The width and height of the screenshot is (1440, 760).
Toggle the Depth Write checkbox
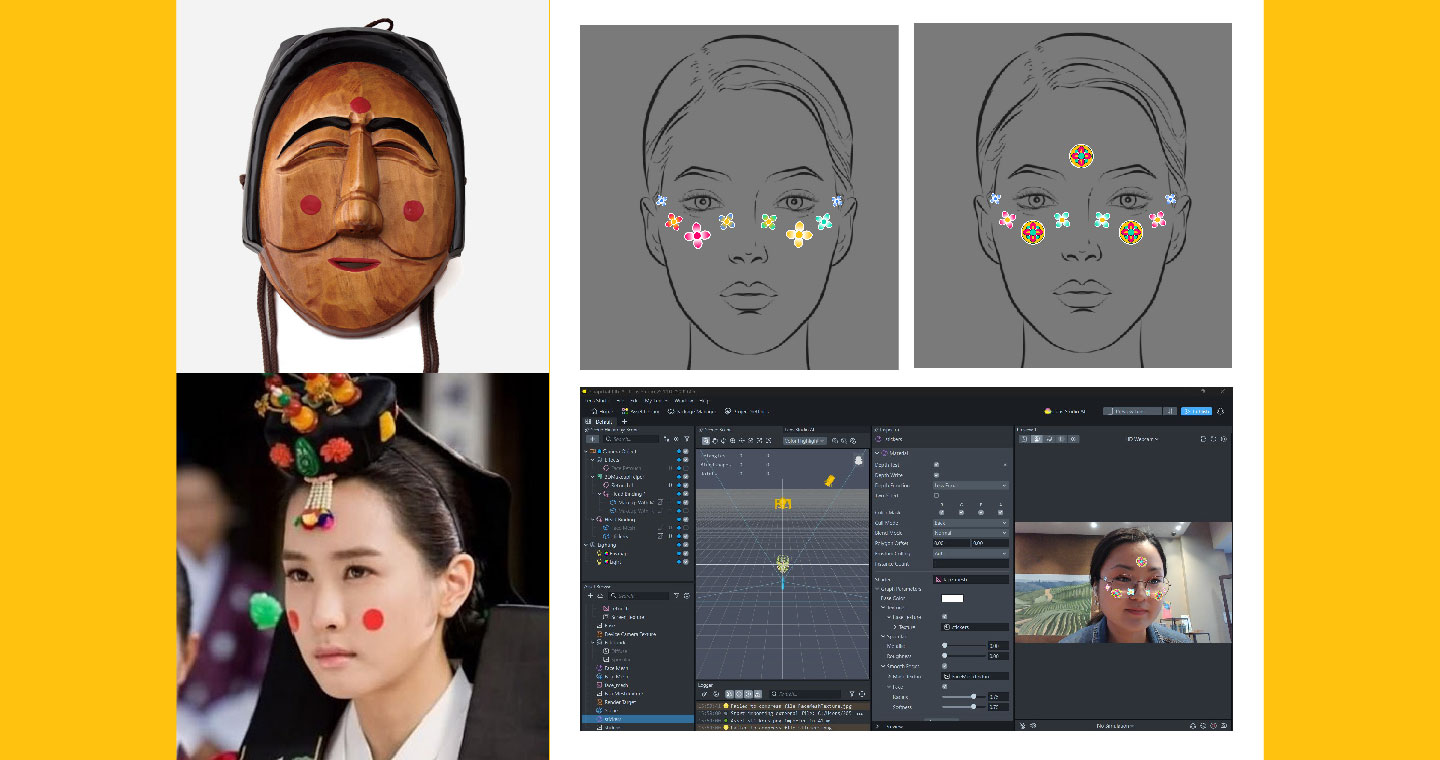(x=936, y=475)
